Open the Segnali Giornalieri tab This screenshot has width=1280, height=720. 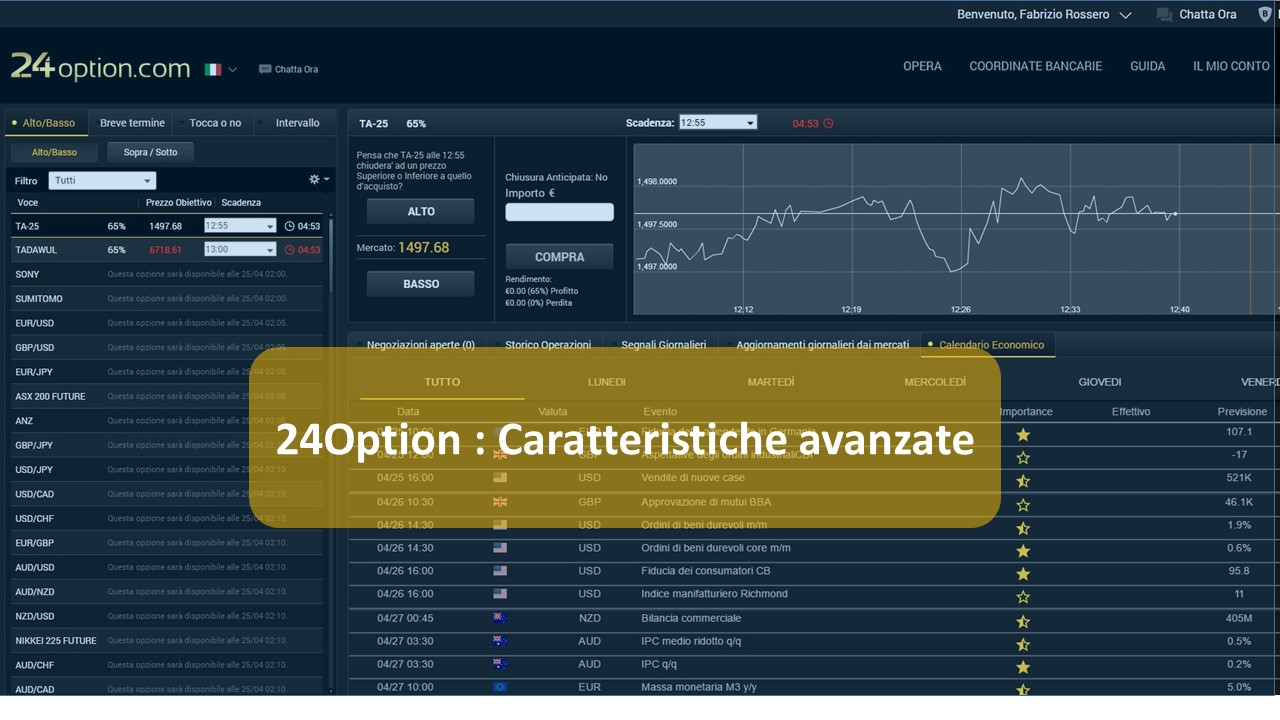click(663, 345)
